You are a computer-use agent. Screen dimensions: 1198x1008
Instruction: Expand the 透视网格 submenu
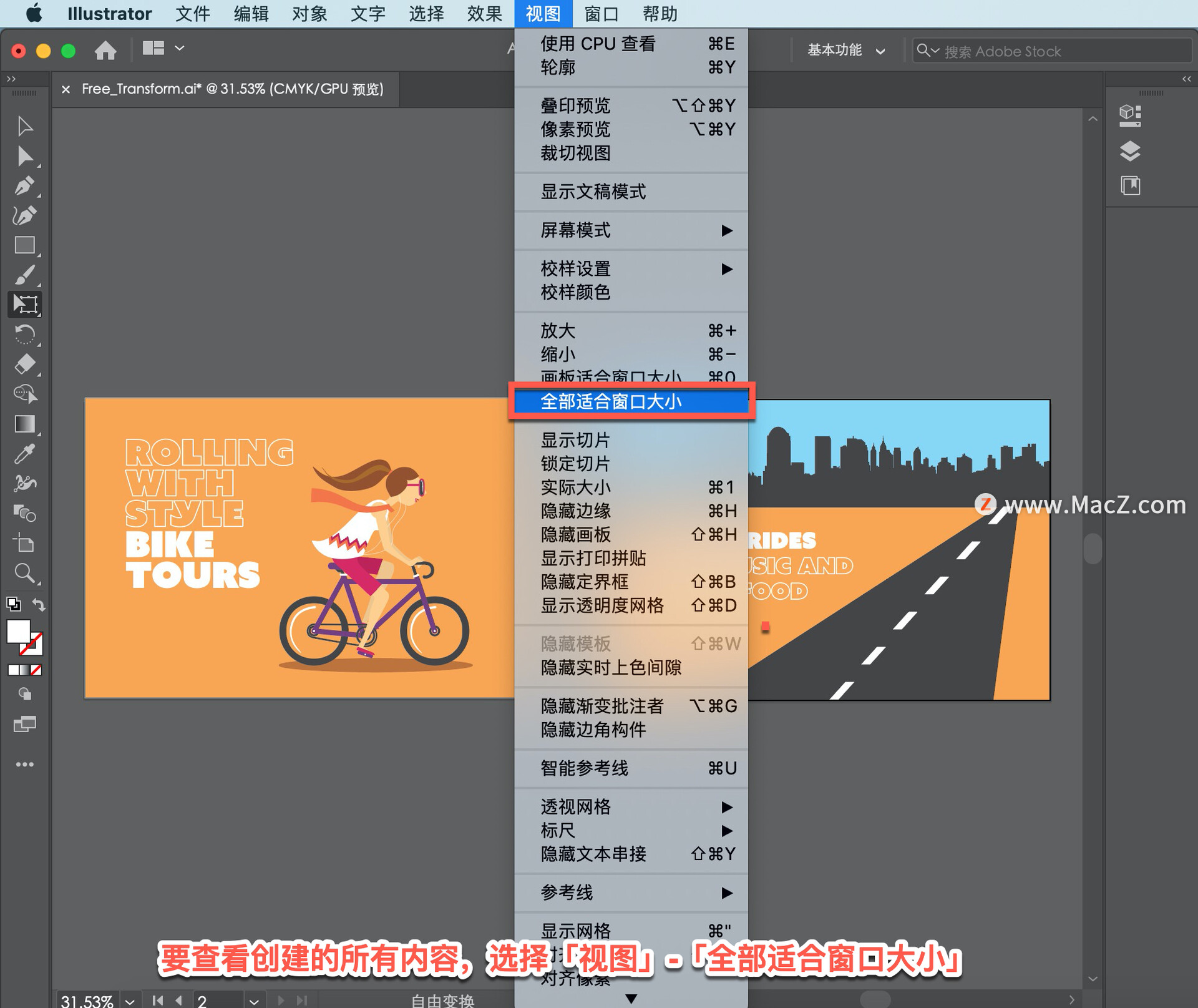[631, 807]
